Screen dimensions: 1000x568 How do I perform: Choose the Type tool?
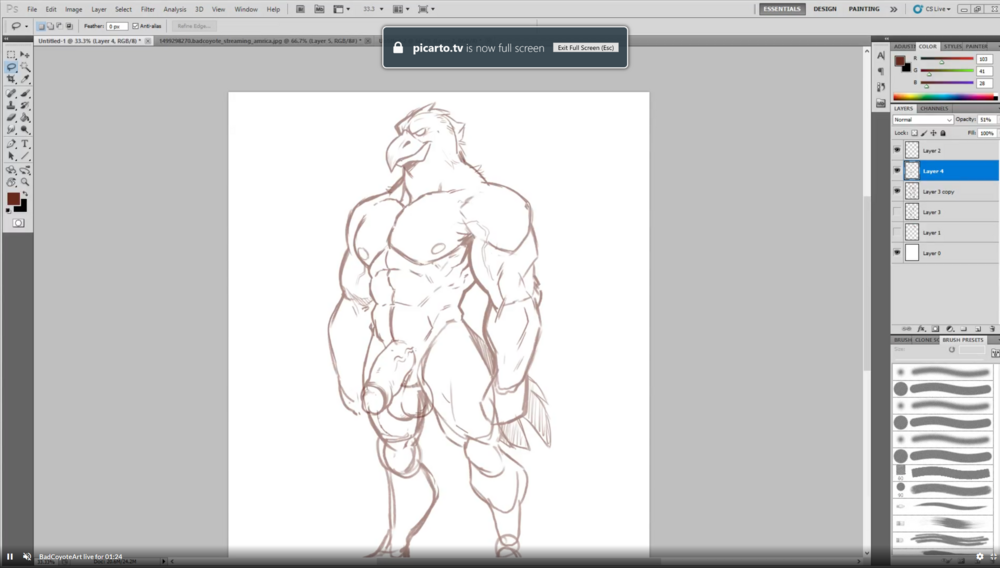click(25, 143)
